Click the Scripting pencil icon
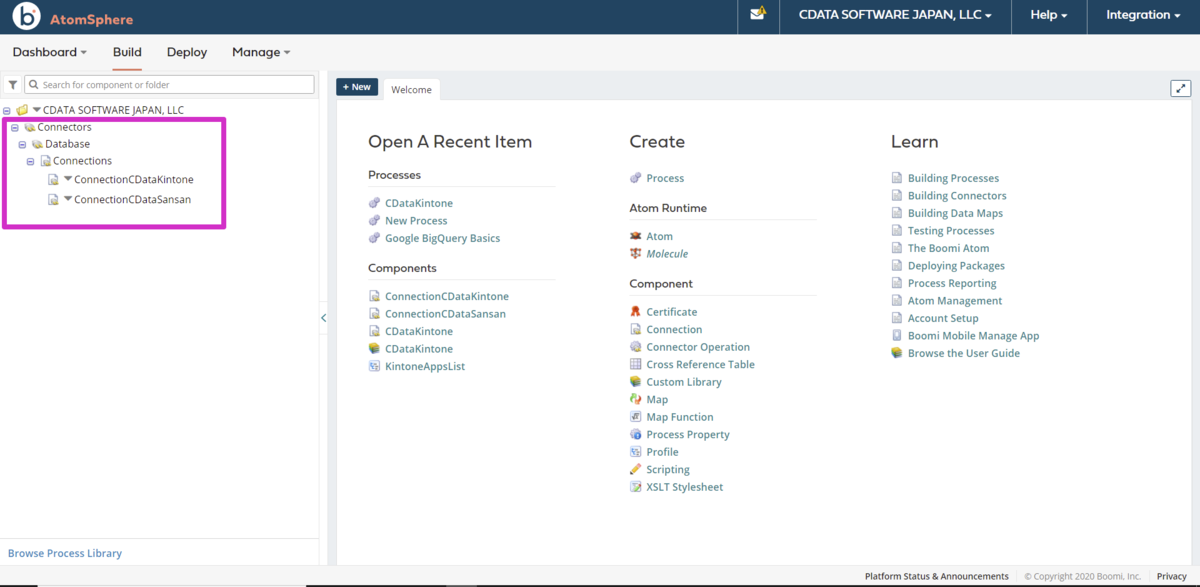Image resolution: width=1200 pixels, height=587 pixels. [636, 469]
